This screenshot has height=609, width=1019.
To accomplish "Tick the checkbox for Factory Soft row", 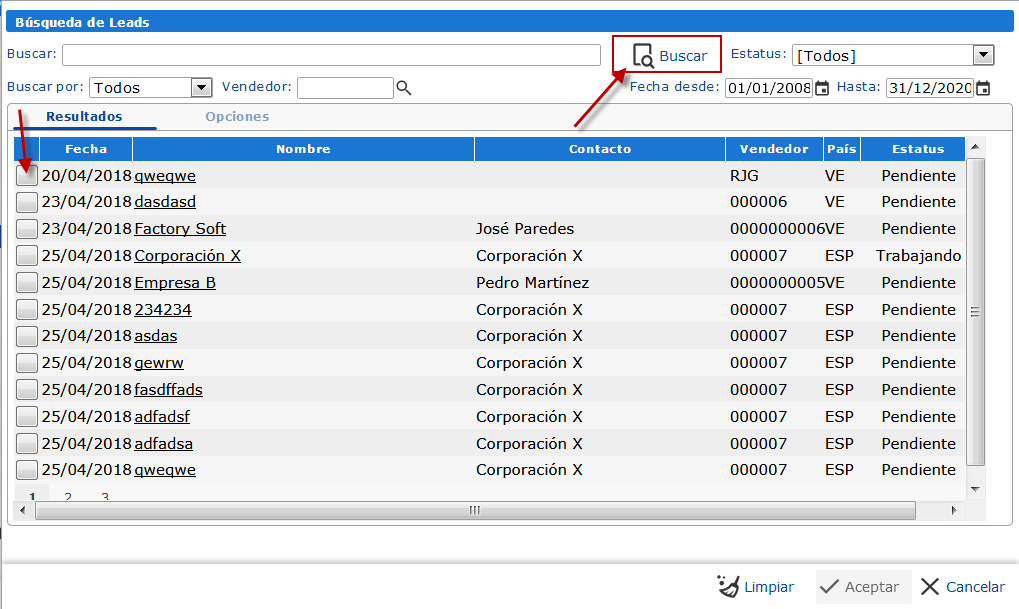I will 27,229.
